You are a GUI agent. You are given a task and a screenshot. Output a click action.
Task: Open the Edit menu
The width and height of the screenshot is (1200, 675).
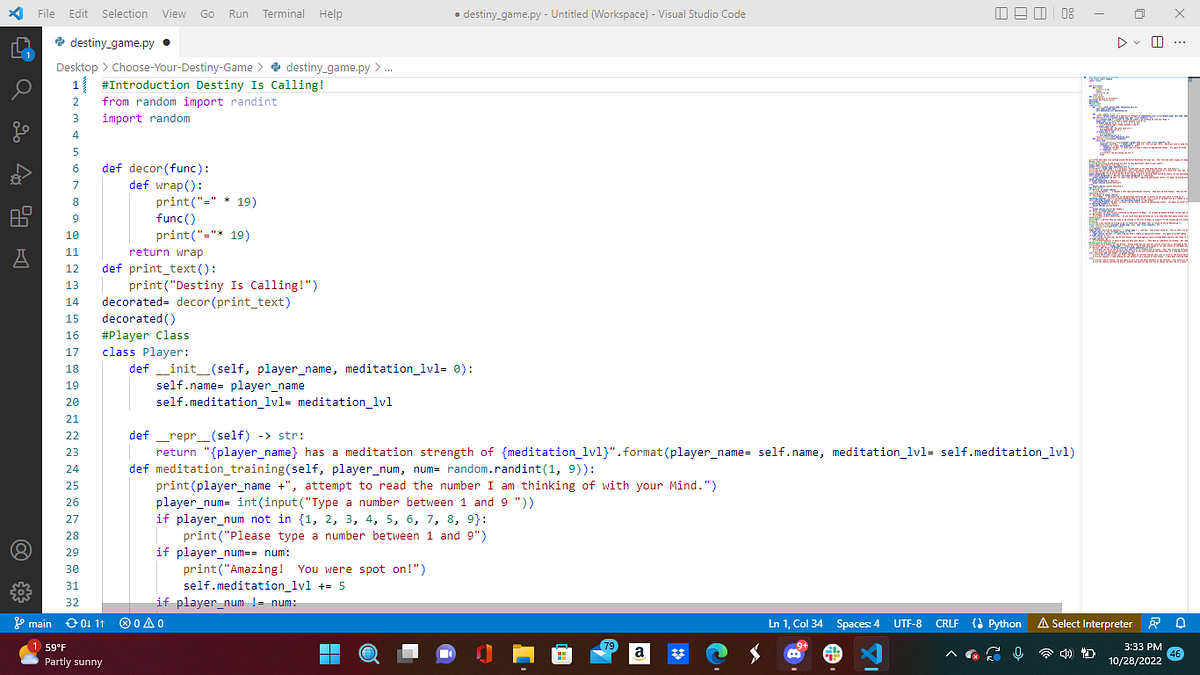point(80,14)
